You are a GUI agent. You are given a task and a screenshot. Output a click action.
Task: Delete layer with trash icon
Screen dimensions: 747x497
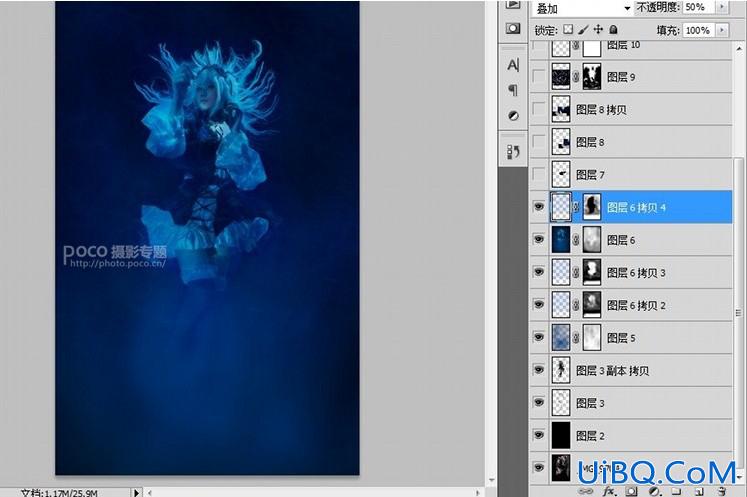(x=721, y=491)
